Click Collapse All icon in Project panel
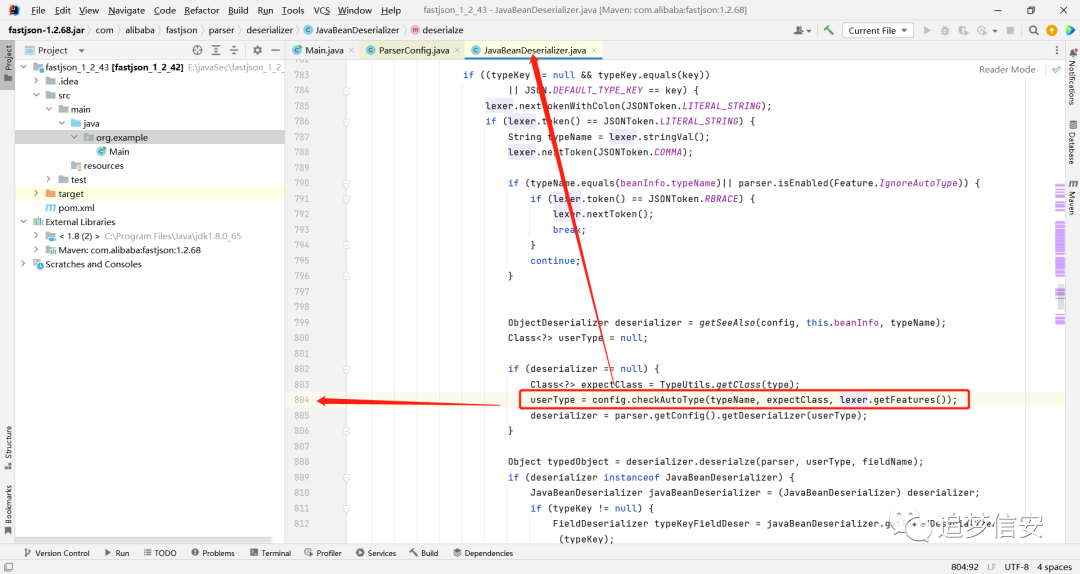The width and height of the screenshot is (1080, 574). tap(234, 50)
